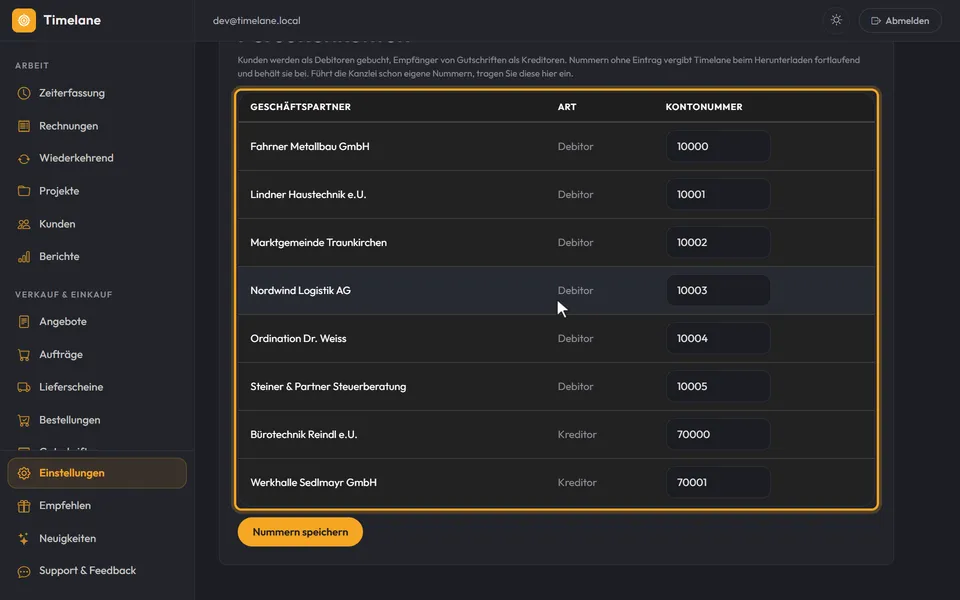Click the Marktgemeinde Traunkirchen partner name
This screenshot has height=600, width=960.
pyautogui.click(x=318, y=242)
